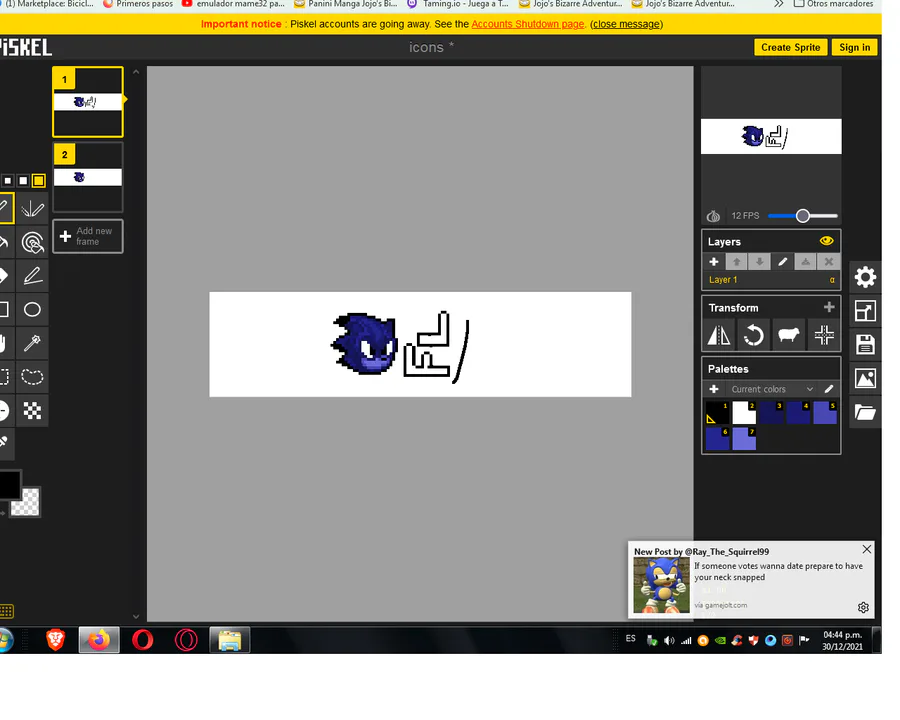
Task: Choose the paint-all-same-color bucket tool
Action: click(x=32, y=242)
